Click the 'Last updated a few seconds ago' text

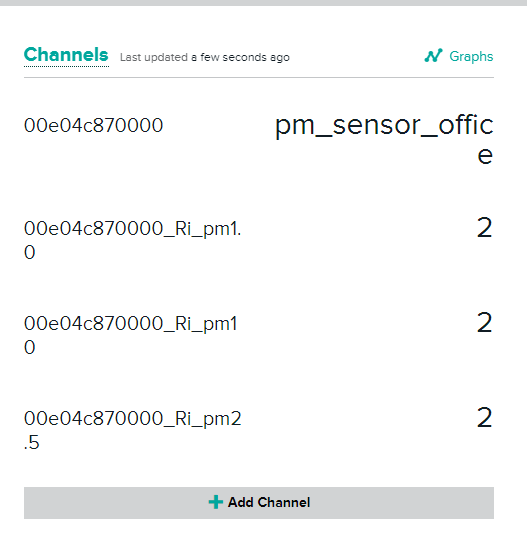(x=205, y=57)
